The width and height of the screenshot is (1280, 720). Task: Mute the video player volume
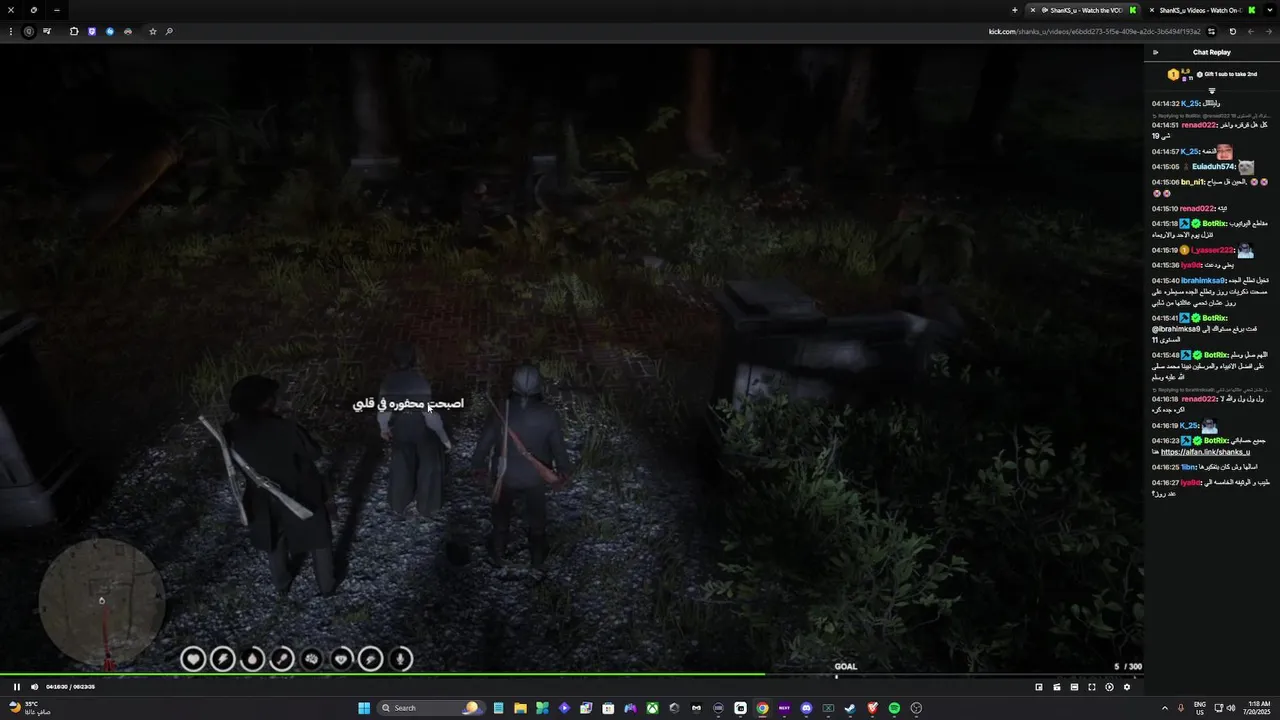click(34, 687)
